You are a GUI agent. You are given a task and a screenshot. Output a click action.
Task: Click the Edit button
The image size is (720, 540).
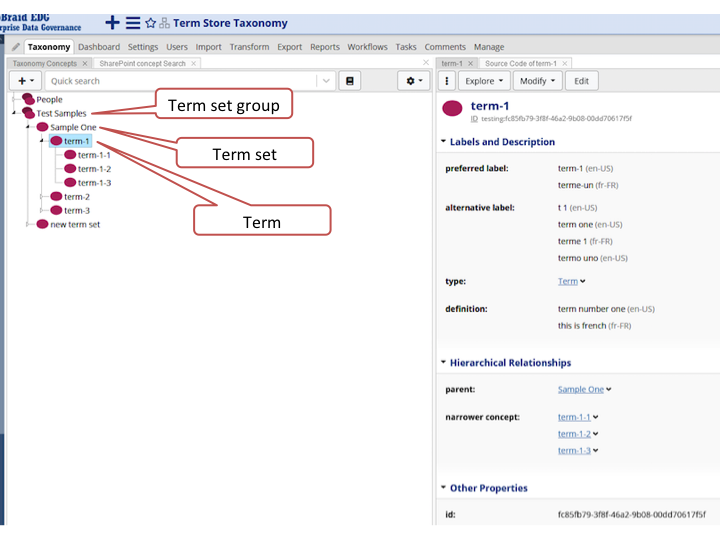[581, 81]
